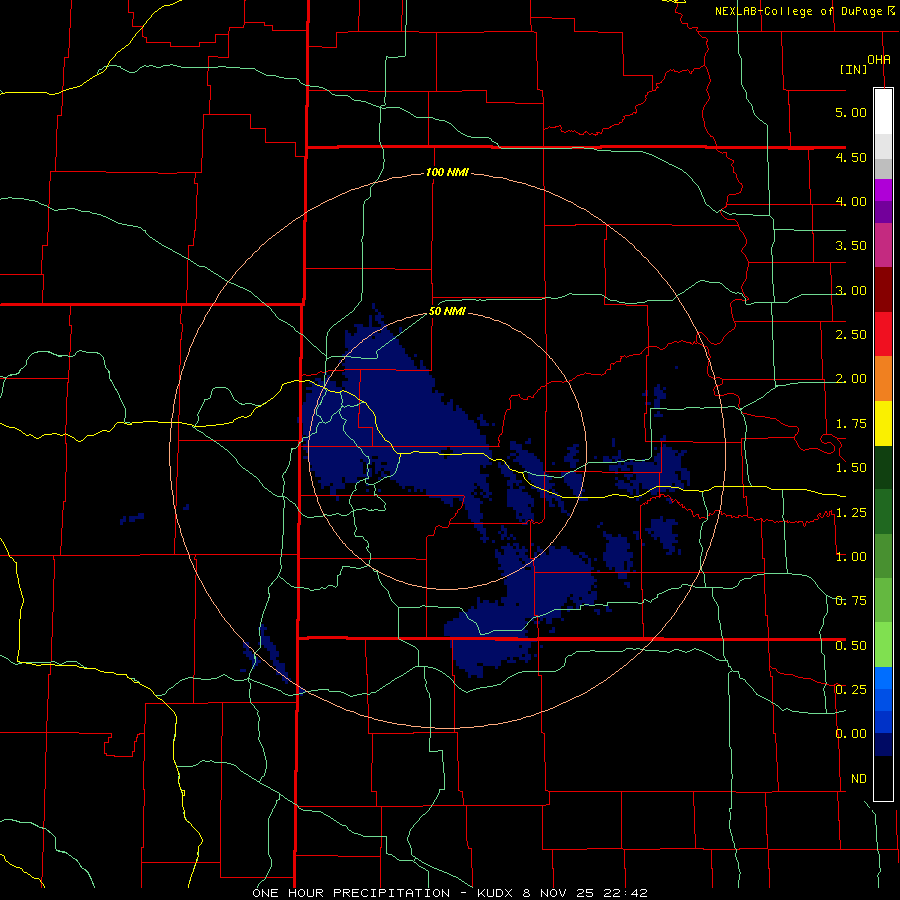900x900 pixels.
Task: Pick the yellow legend swatch
Action: [x=883, y=423]
